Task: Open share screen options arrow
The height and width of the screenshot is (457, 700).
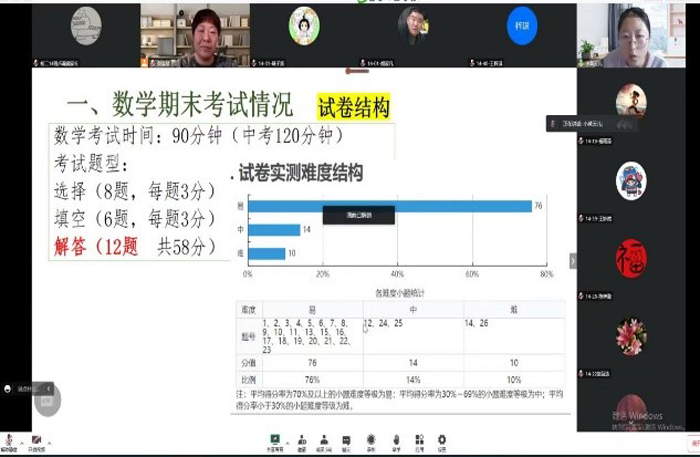Action: click(287, 443)
